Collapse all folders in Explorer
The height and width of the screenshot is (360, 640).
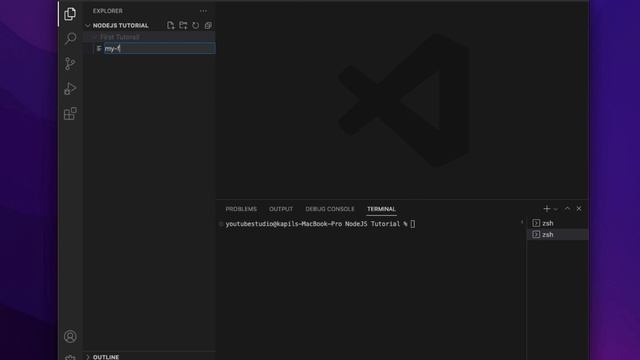tap(208, 25)
